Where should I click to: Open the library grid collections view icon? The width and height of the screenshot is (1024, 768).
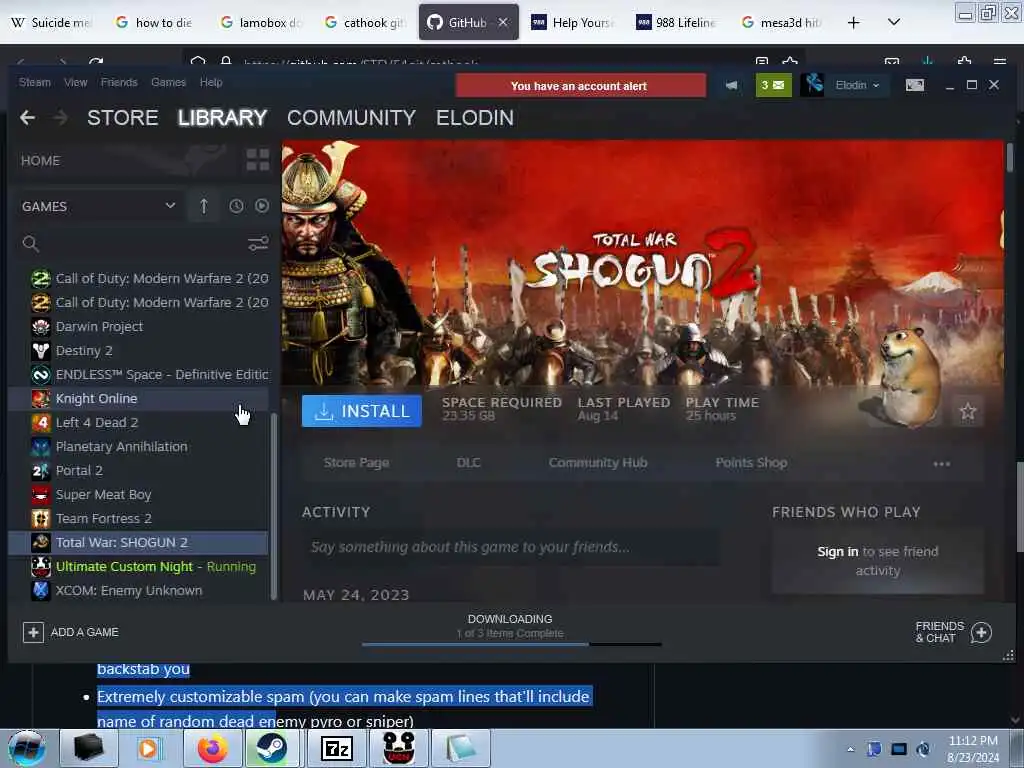click(x=257, y=160)
